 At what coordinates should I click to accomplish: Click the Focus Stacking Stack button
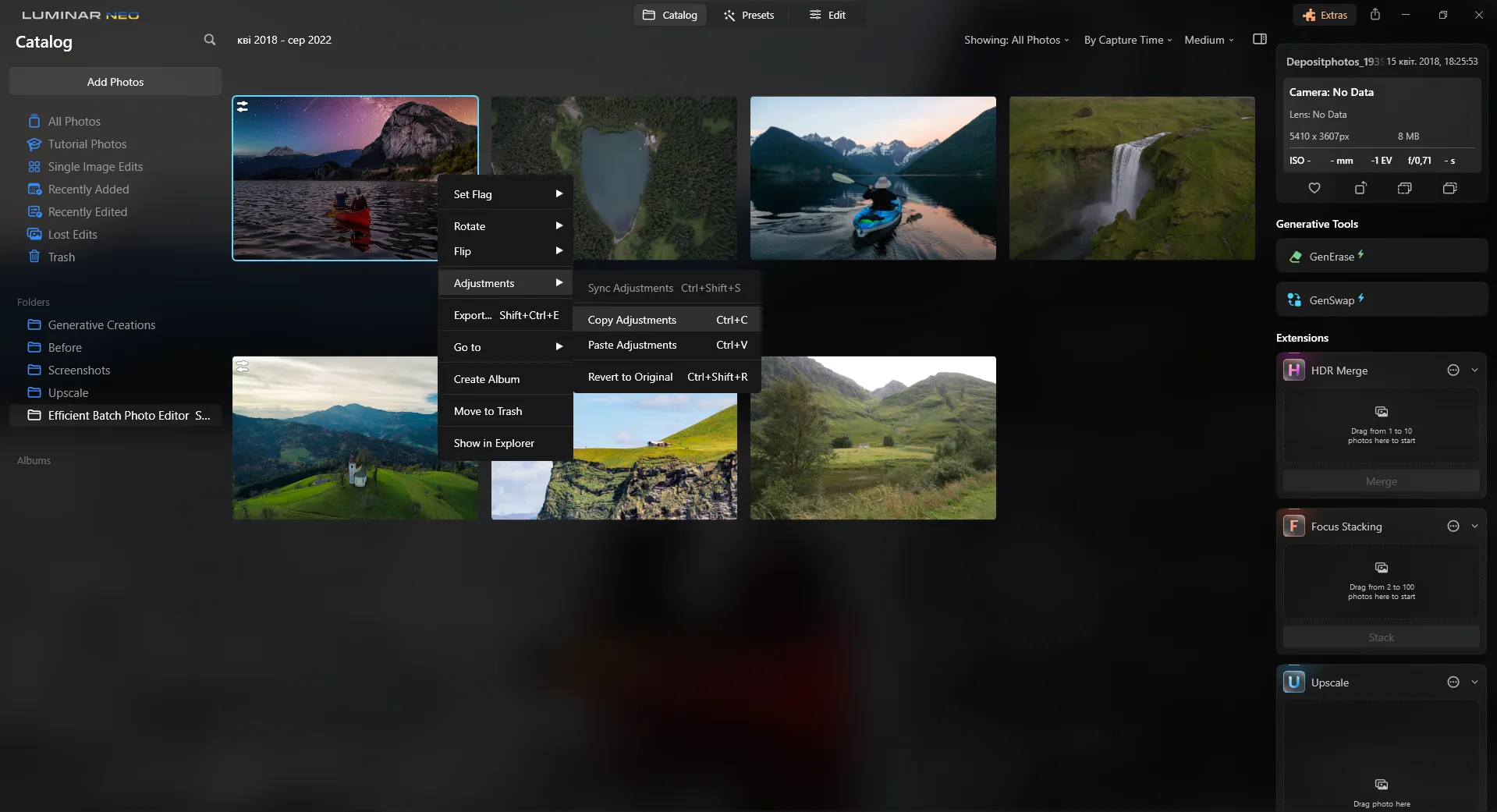pos(1381,637)
